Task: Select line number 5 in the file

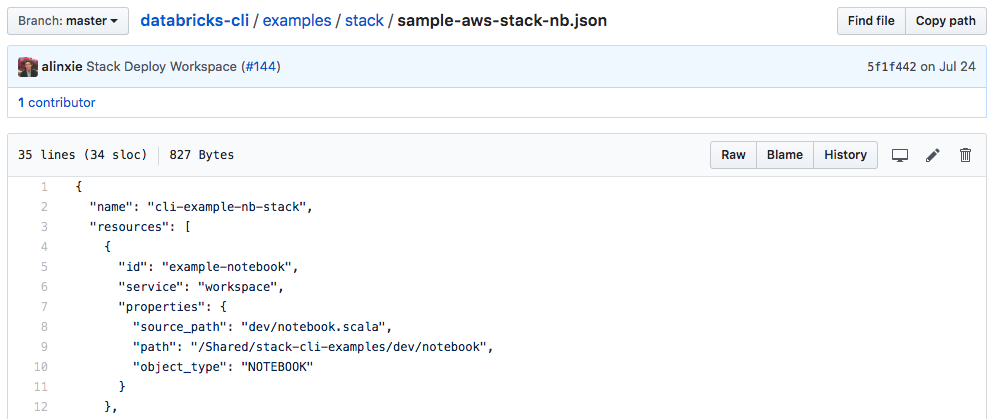Action: (44, 267)
